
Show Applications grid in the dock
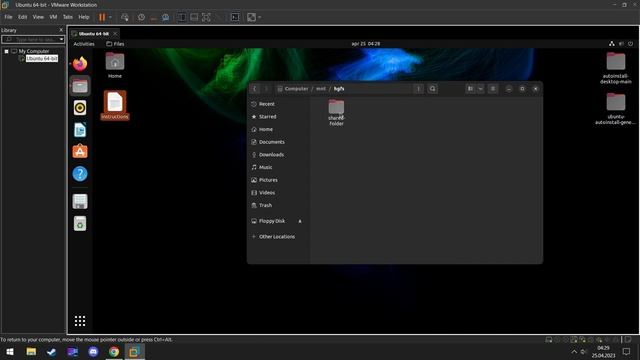[x=80, y=321]
